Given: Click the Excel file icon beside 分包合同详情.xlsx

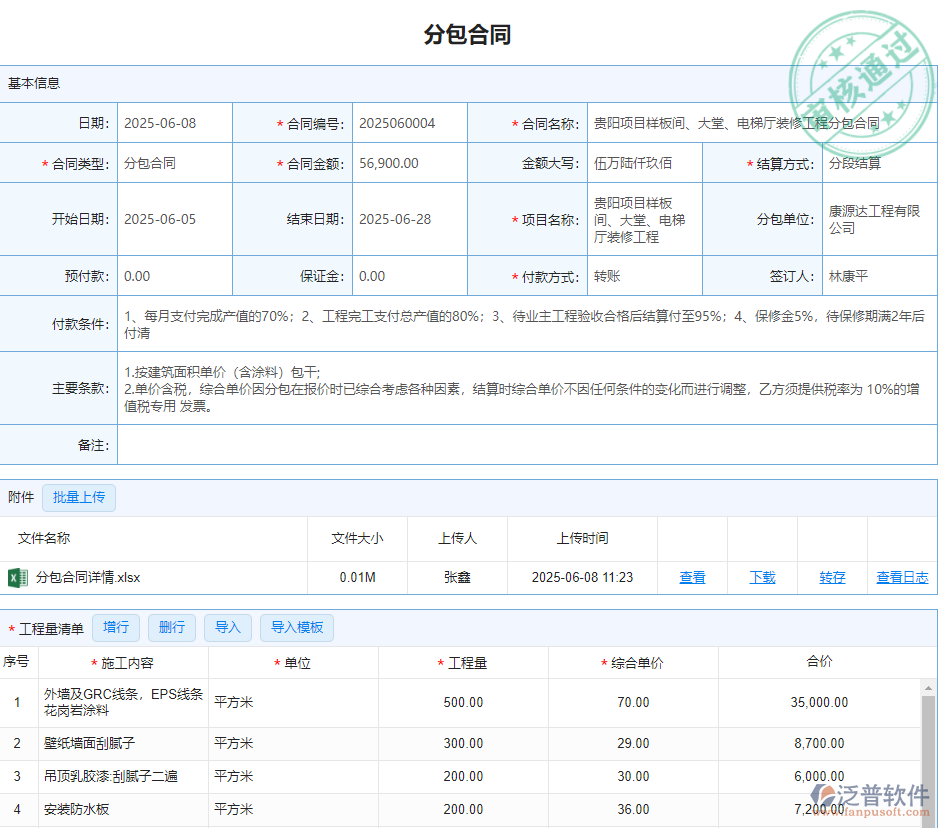Looking at the screenshot, I should [x=21, y=577].
